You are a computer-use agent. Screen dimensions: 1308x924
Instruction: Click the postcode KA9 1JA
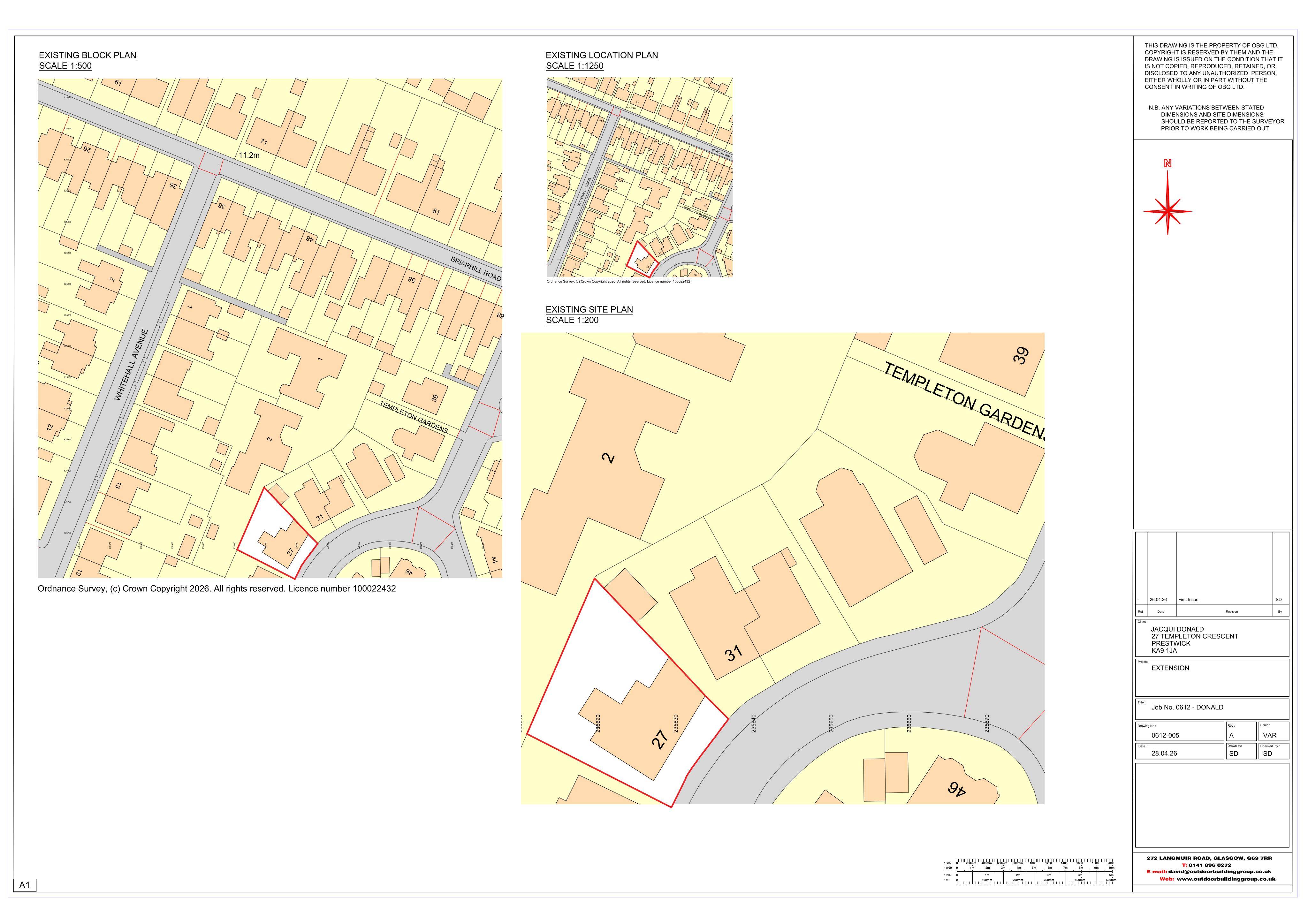1164,651
